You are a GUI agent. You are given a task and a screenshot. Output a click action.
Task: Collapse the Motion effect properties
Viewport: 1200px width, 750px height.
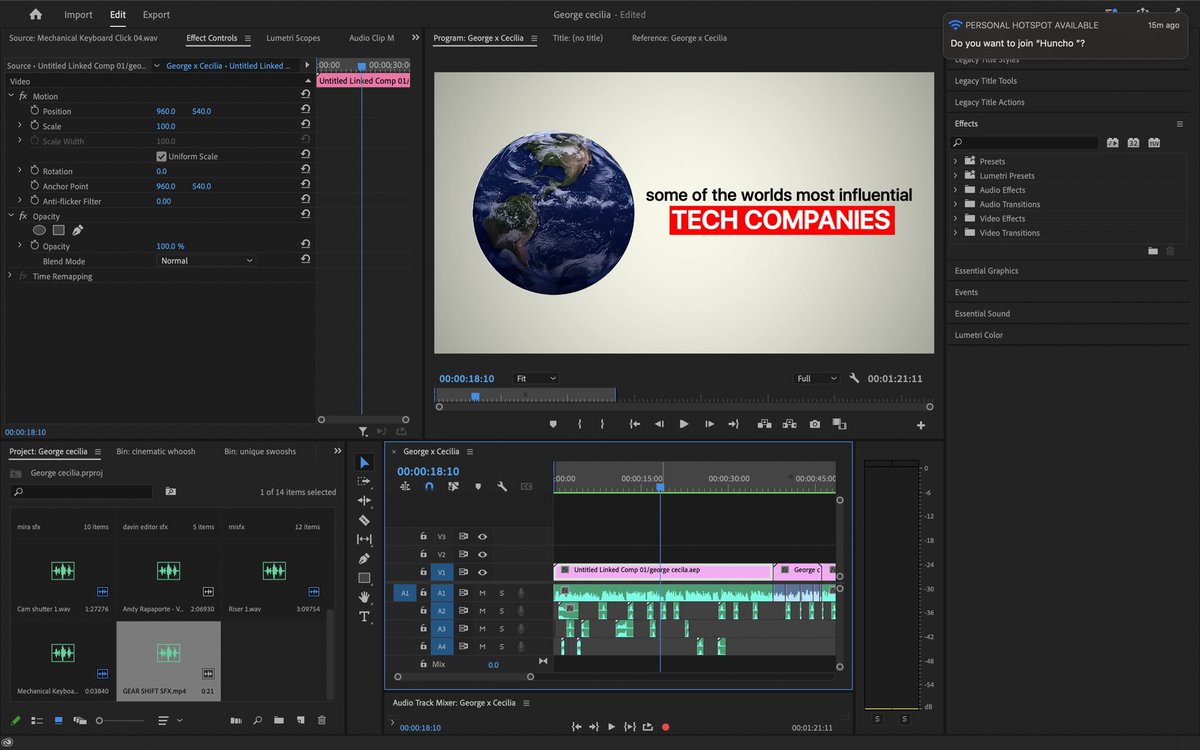point(11,96)
